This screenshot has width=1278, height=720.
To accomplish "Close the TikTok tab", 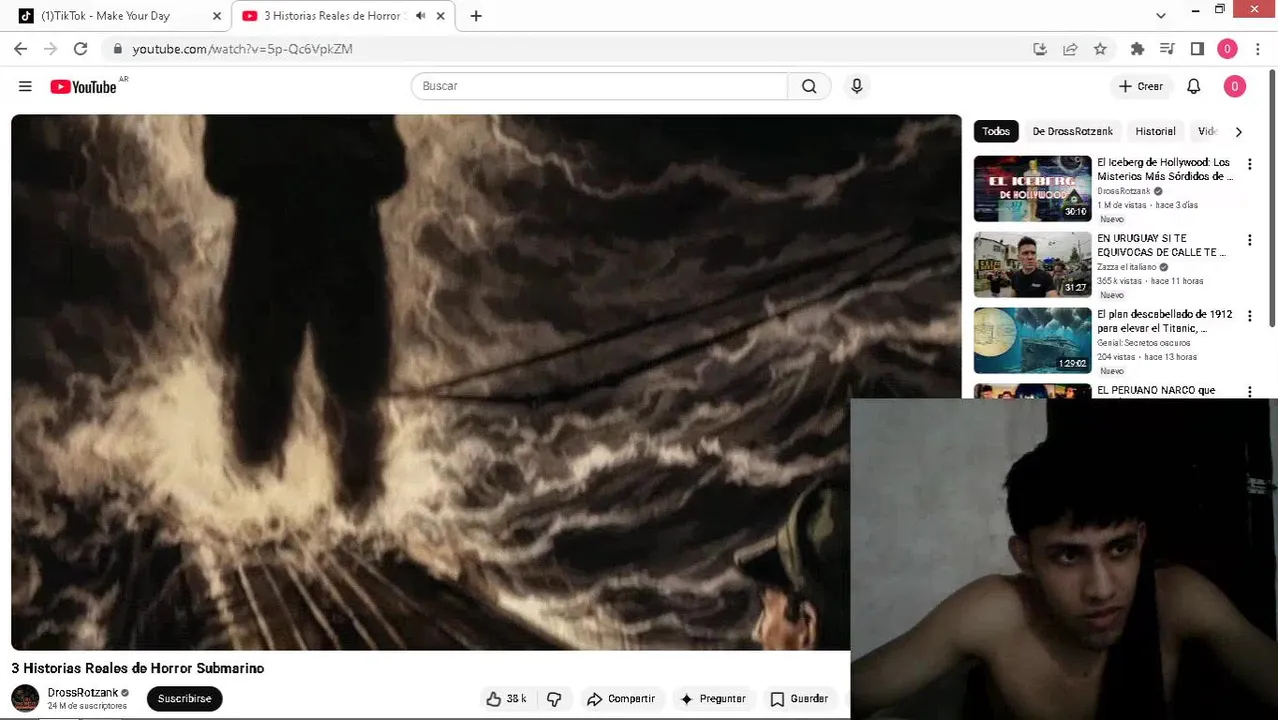I will [217, 16].
